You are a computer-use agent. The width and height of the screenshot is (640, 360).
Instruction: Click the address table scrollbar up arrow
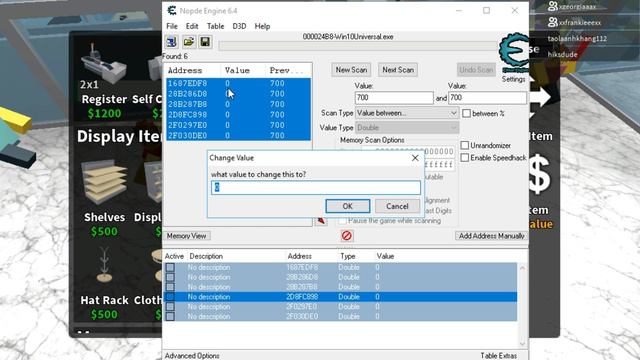point(522,268)
